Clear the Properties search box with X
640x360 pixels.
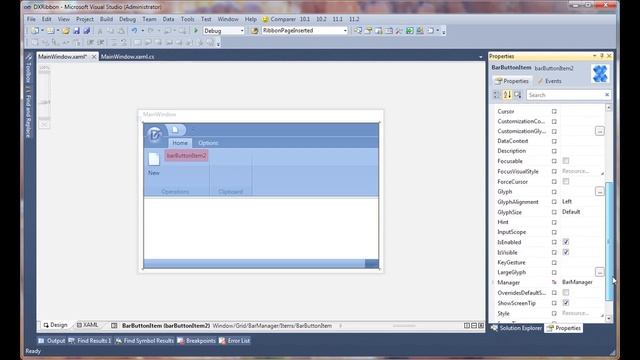click(607, 95)
